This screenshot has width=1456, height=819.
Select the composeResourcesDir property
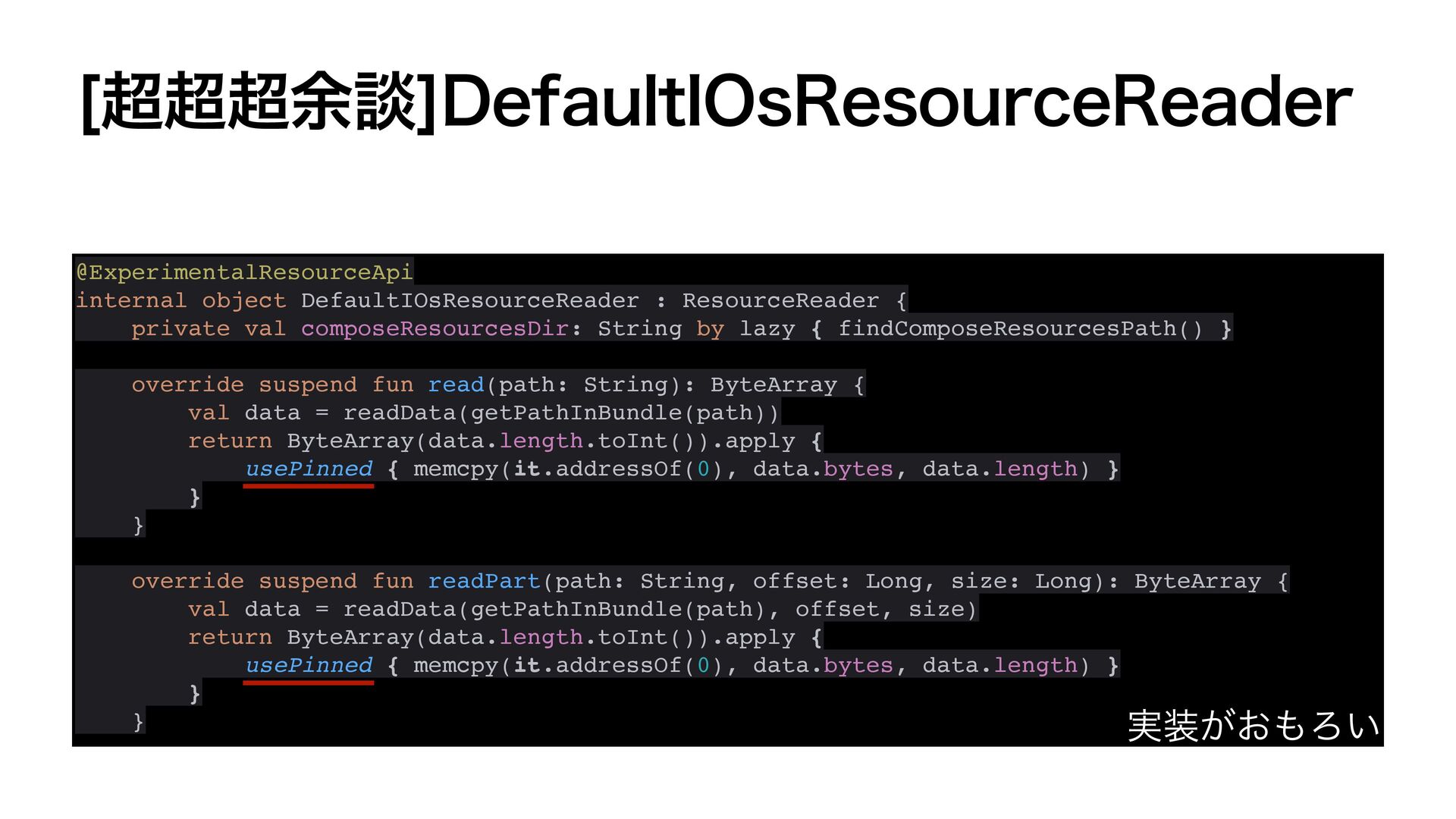(x=435, y=328)
